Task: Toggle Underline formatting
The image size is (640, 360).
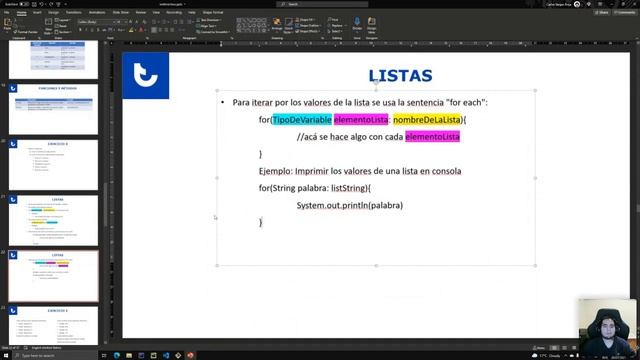Action: (92, 30)
